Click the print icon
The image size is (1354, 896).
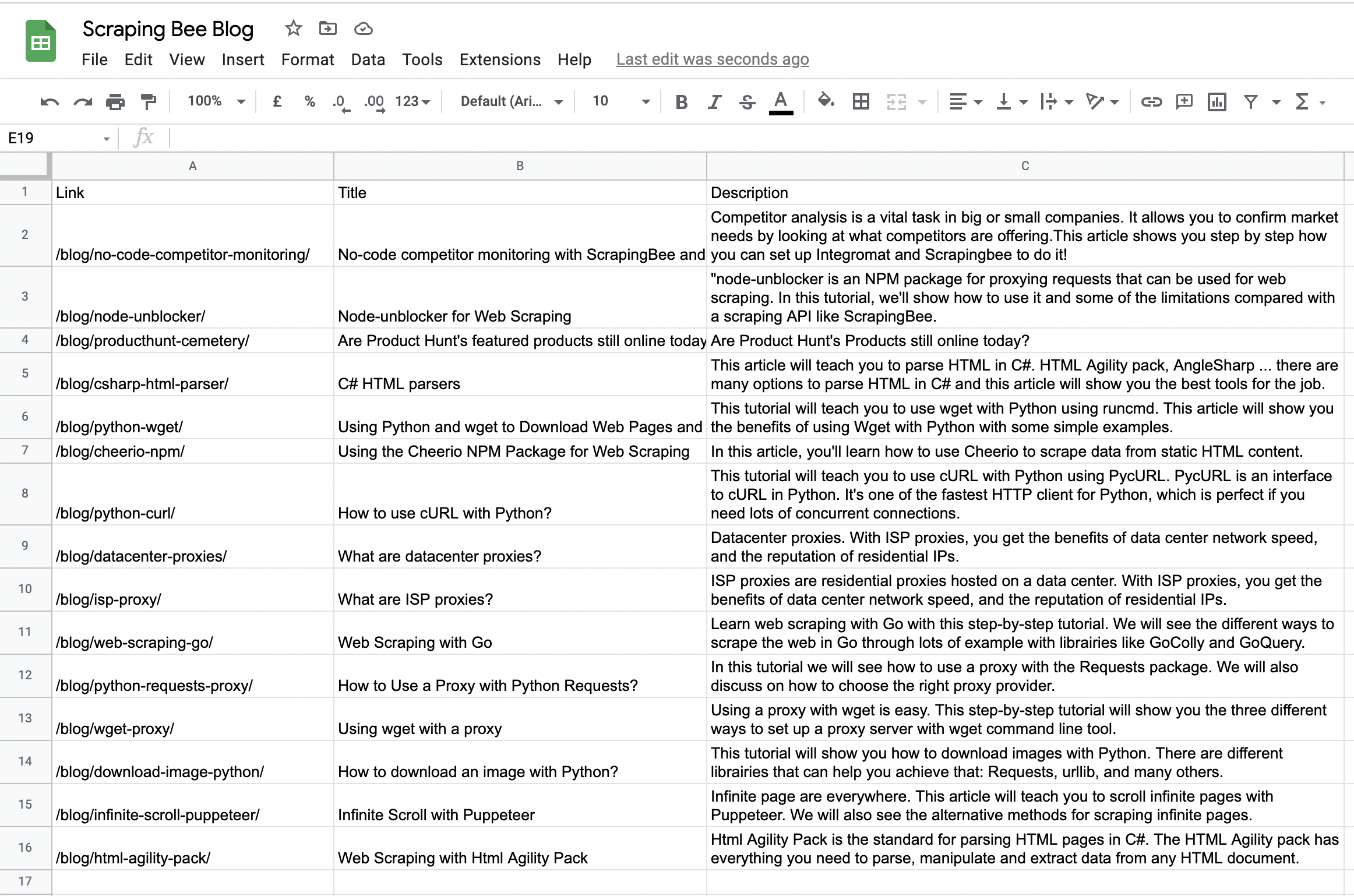114,101
